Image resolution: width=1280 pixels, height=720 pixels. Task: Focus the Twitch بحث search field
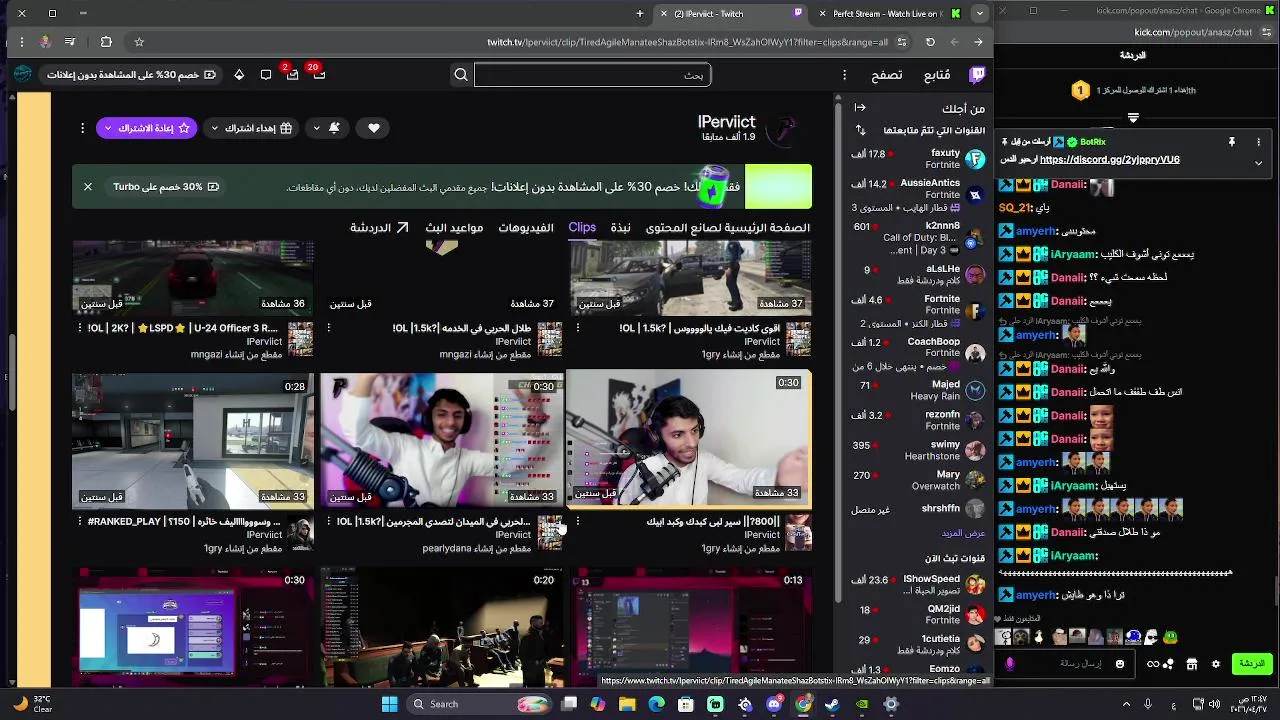(592, 75)
